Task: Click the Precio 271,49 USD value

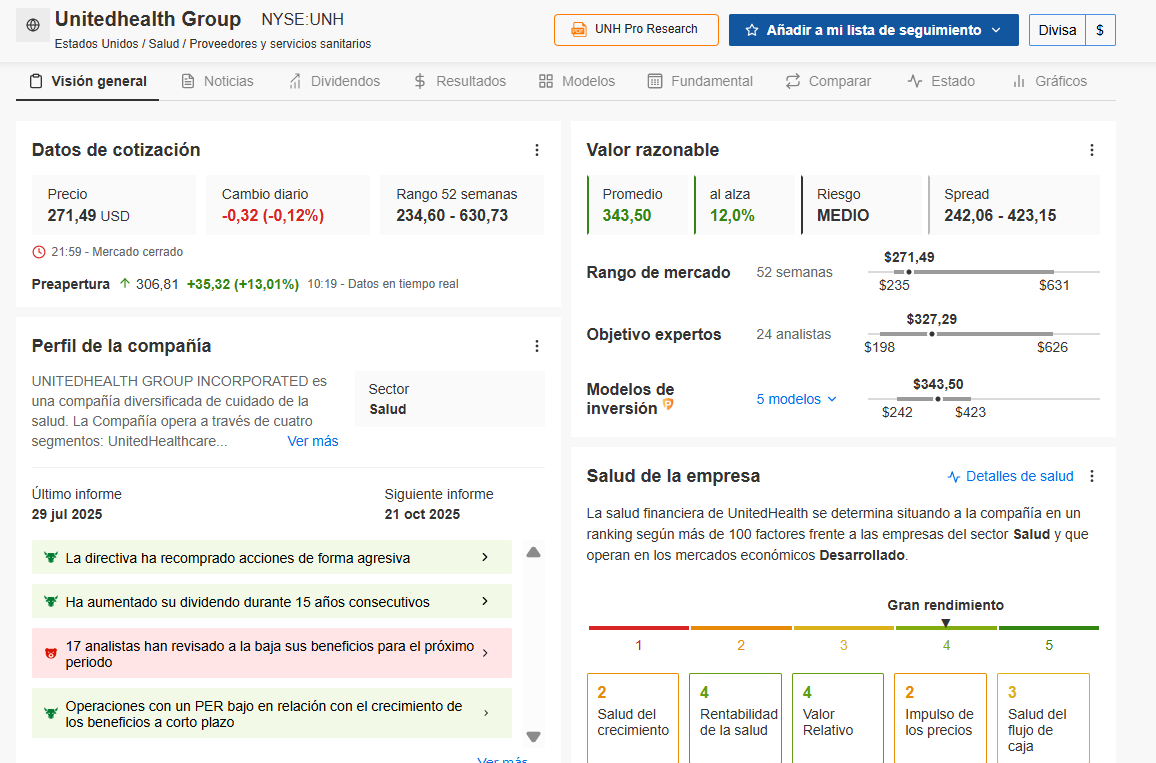Action: coord(88,216)
